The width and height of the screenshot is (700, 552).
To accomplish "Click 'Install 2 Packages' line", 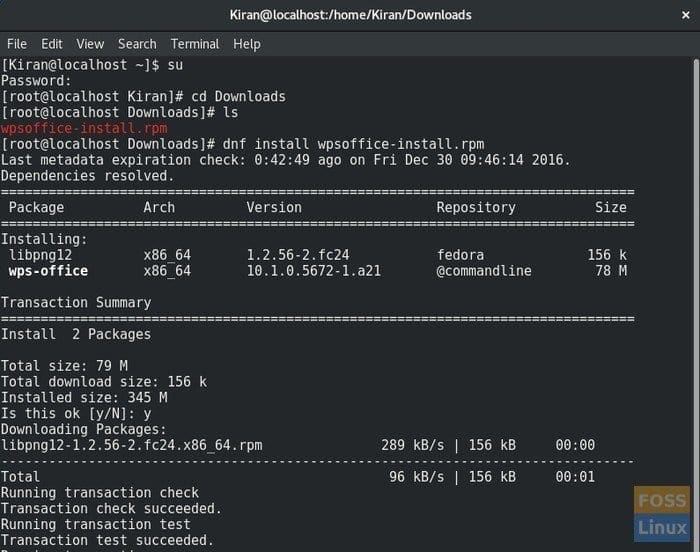I will pos(76,335).
